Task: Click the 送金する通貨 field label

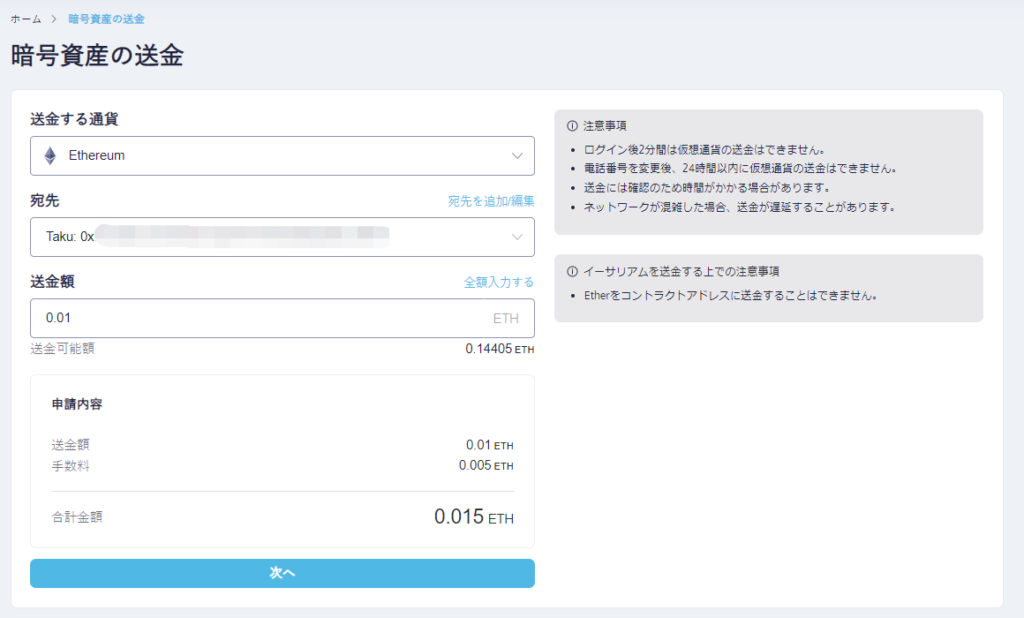Action: click(x=74, y=120)
